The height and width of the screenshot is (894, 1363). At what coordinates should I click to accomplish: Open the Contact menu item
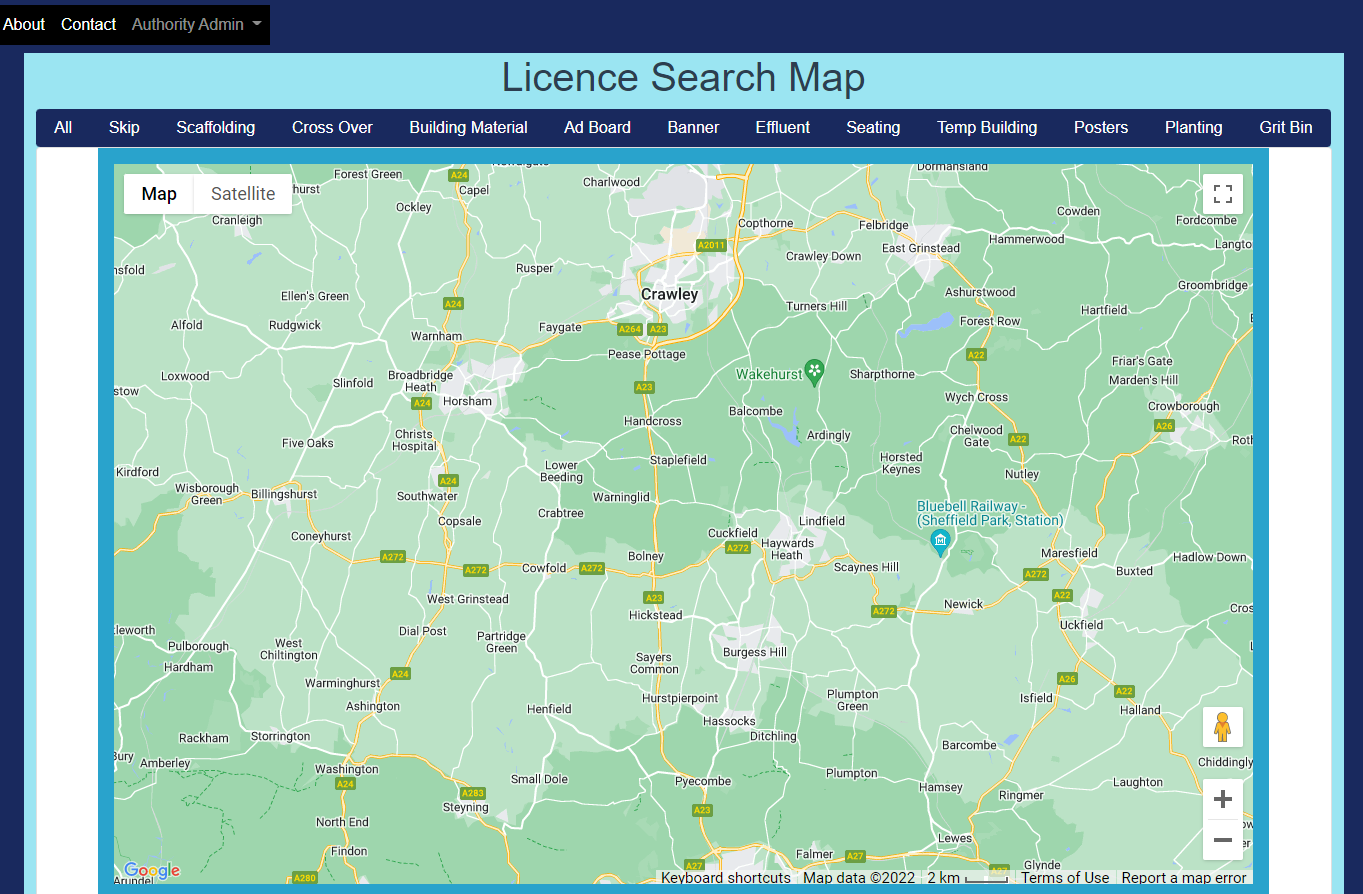[x=88, y=24]
